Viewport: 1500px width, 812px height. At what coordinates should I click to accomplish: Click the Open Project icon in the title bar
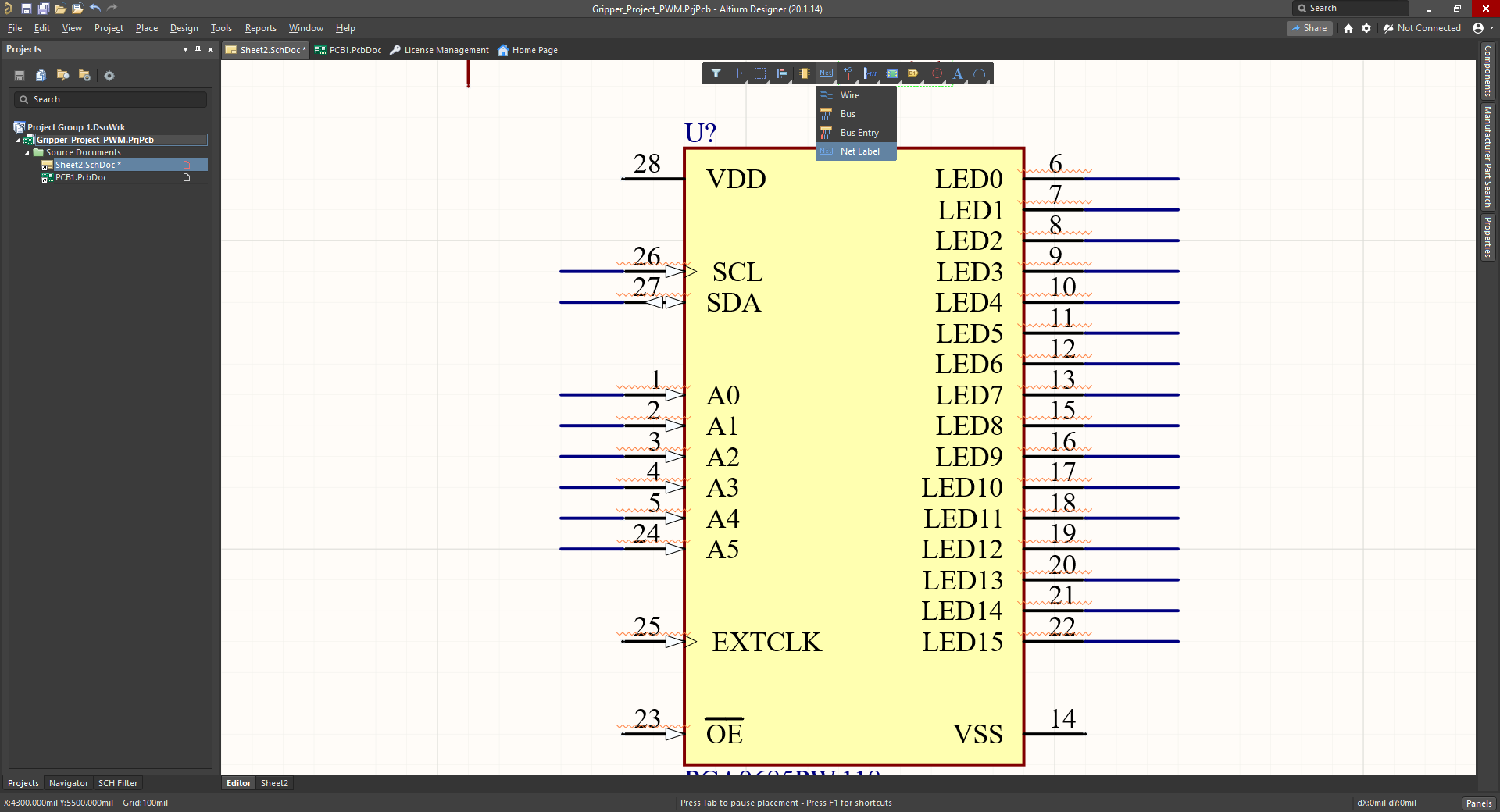[77, 9]
